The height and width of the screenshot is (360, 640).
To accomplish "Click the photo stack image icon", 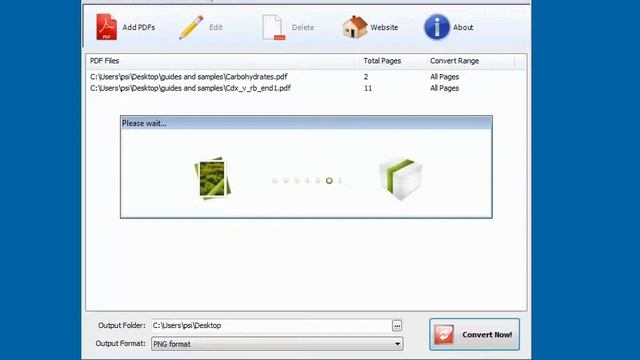I will (213, 178).
